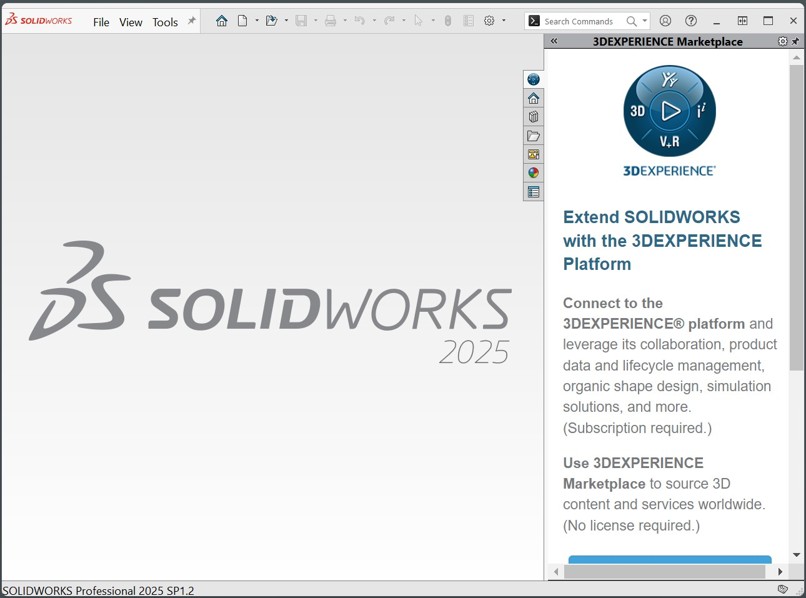Viewport: 806px width, 598px height.
Task: Open the Options gear icon
Action: click(x=489, y=21)
